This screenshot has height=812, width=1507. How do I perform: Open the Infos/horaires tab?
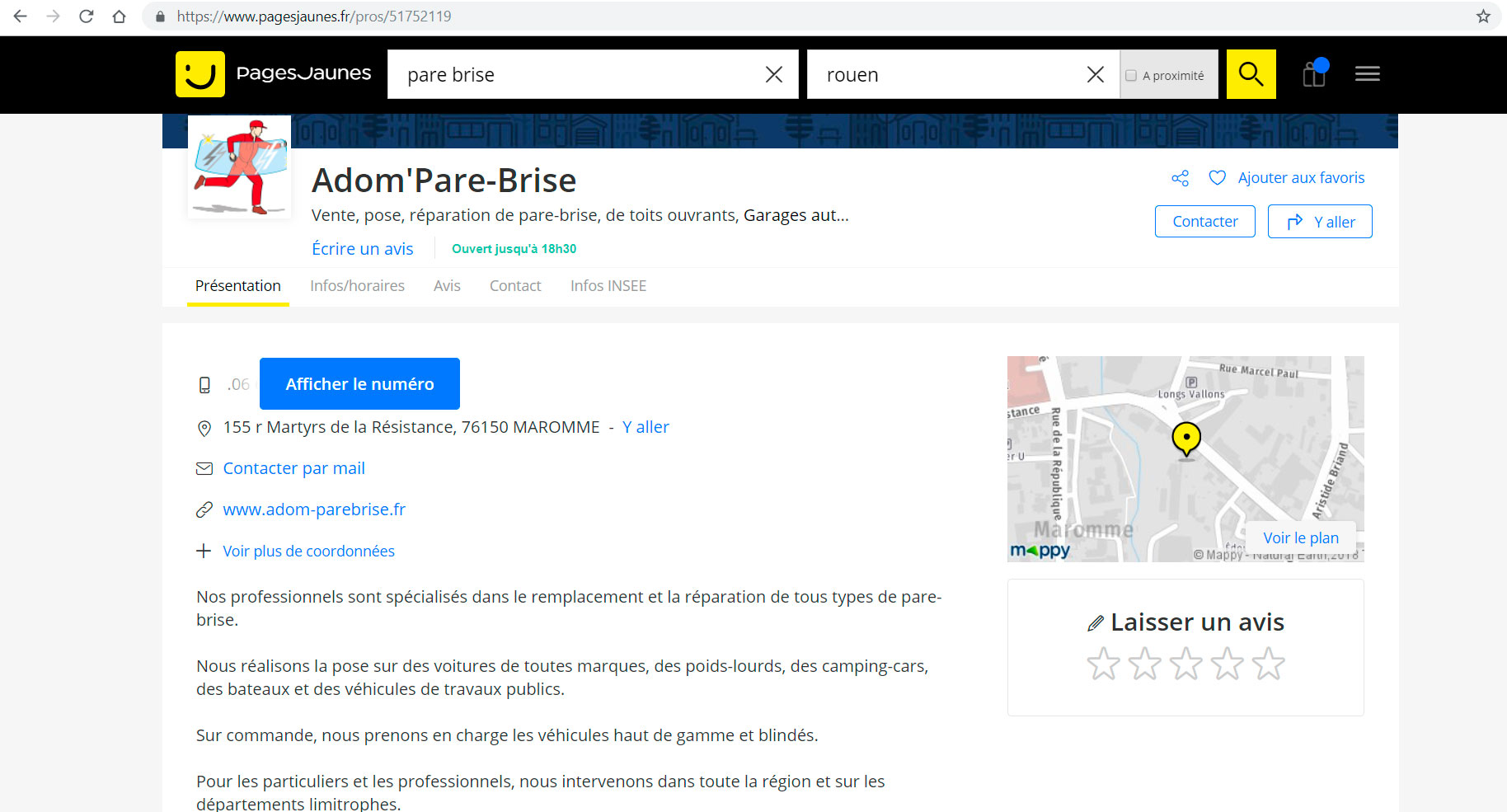tap(357, 286)
